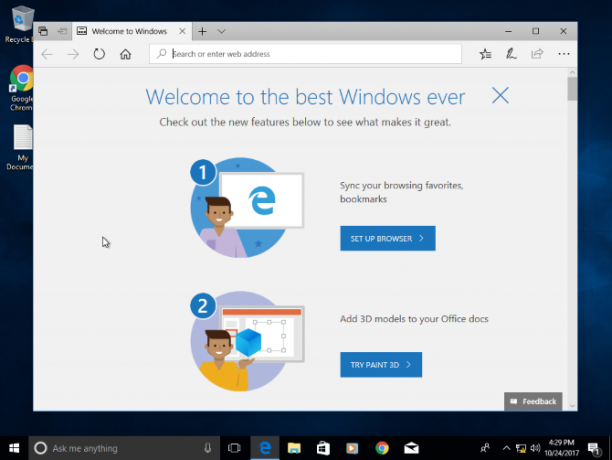Click the Set Up Browser button

[388, 238]
